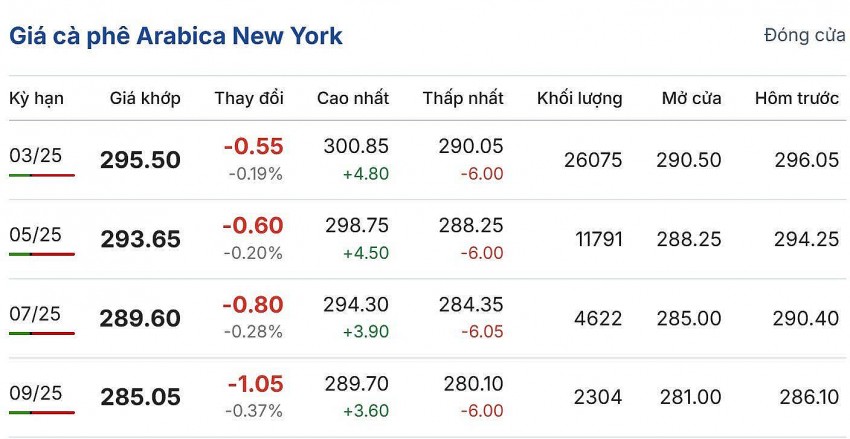Click the Thấp nhất column header
Screen dimensions: 850x439
click(x=463, y=98)
